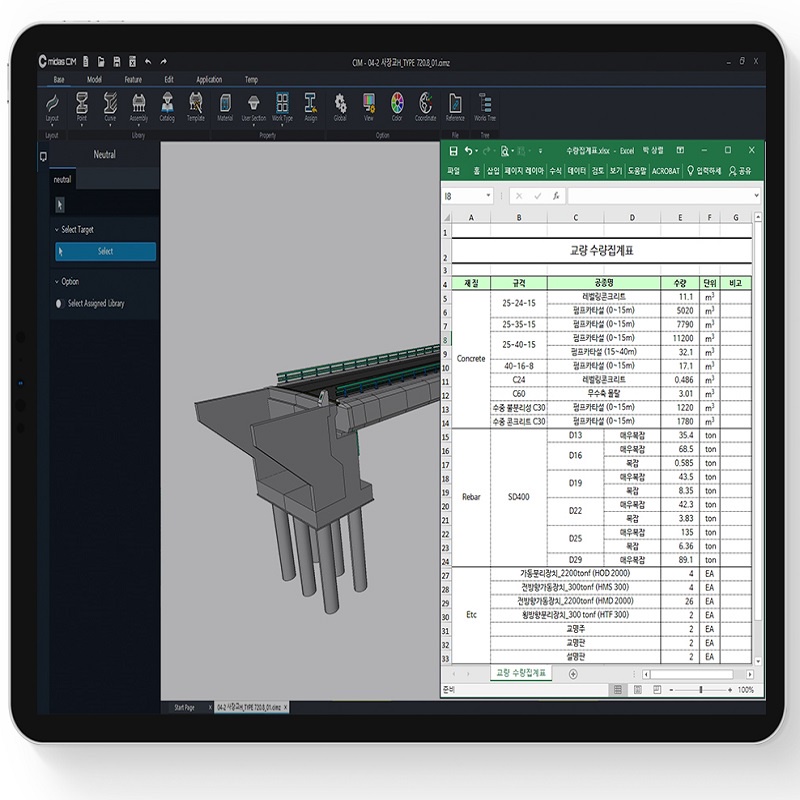Image resolution: width=800 pixels, height=800 pixels.
Task: Switch to the Edit ribbon tab
Action: 169,80
